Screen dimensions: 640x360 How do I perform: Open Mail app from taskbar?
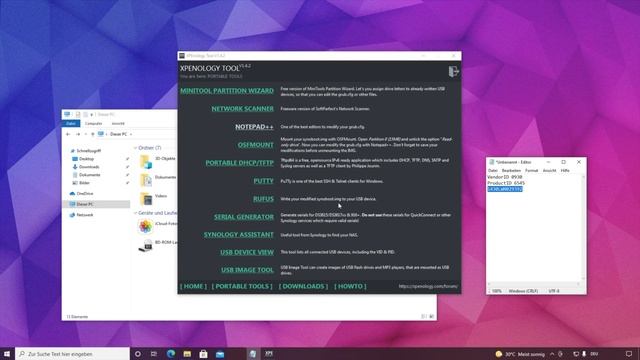click(220, 354)
